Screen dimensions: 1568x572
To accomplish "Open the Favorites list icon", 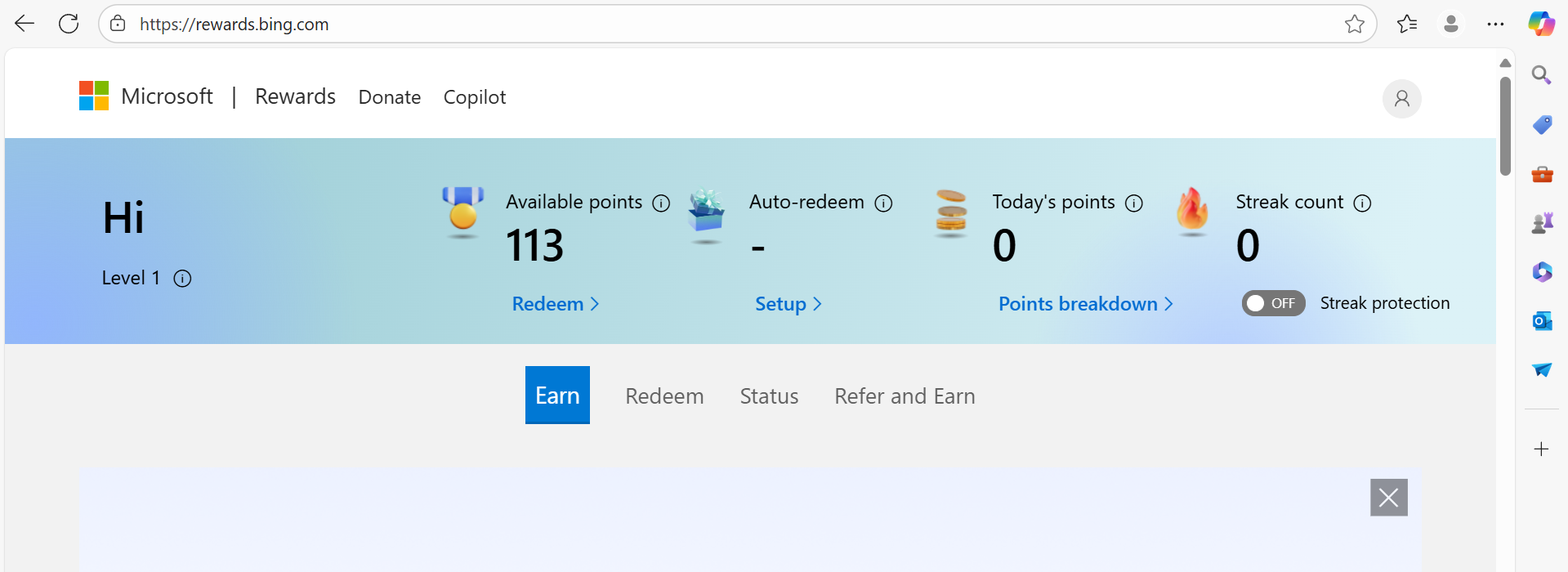I will pyautogui.click(x=1407, y=24).
